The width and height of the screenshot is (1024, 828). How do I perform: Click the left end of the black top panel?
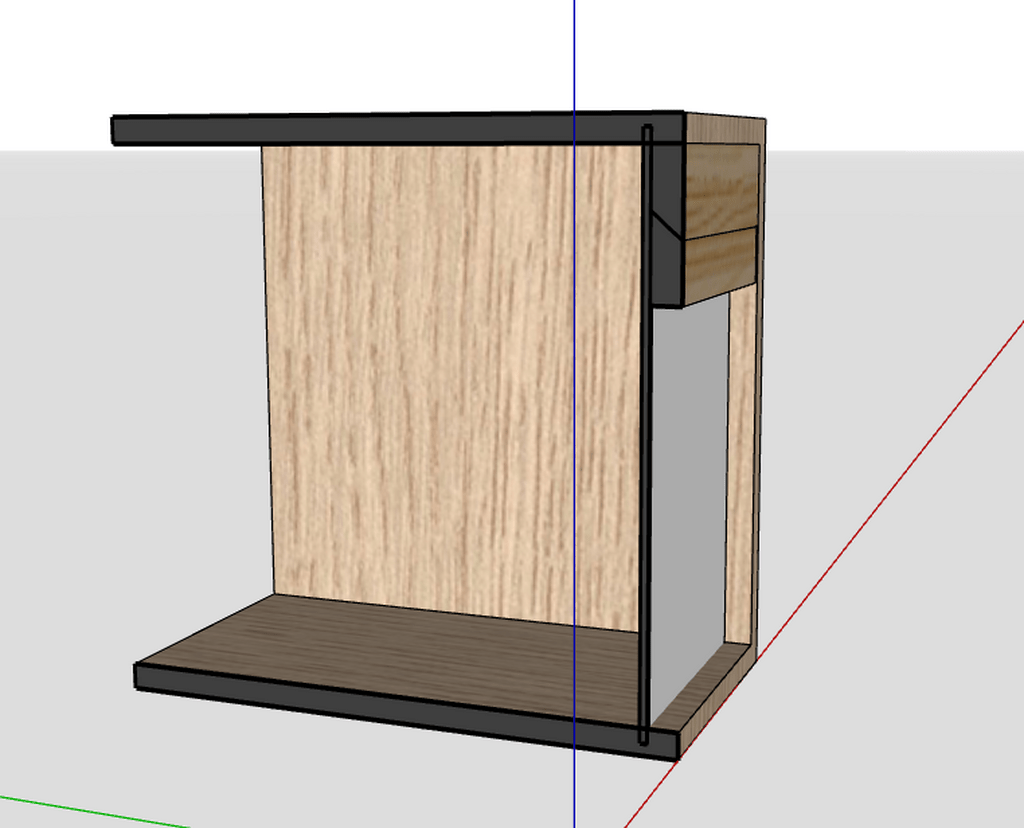(x=118, y=131)
